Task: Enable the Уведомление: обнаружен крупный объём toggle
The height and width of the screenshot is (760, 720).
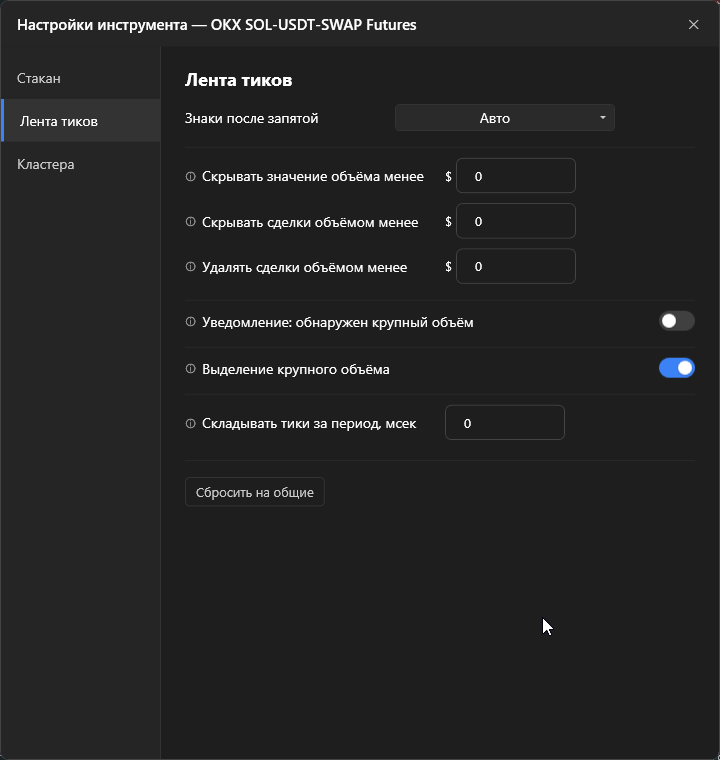Action: [677, 321]
